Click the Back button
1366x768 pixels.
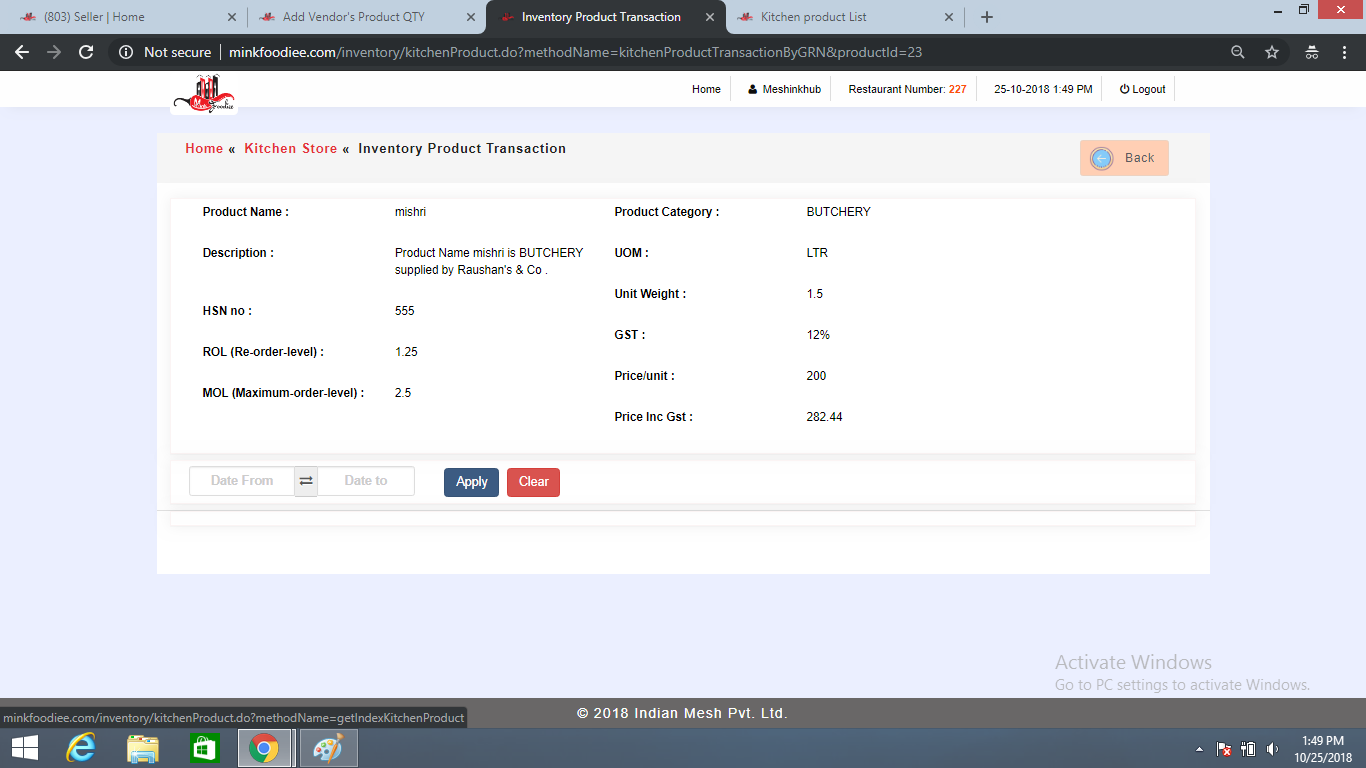click(x=1124, y=158)
